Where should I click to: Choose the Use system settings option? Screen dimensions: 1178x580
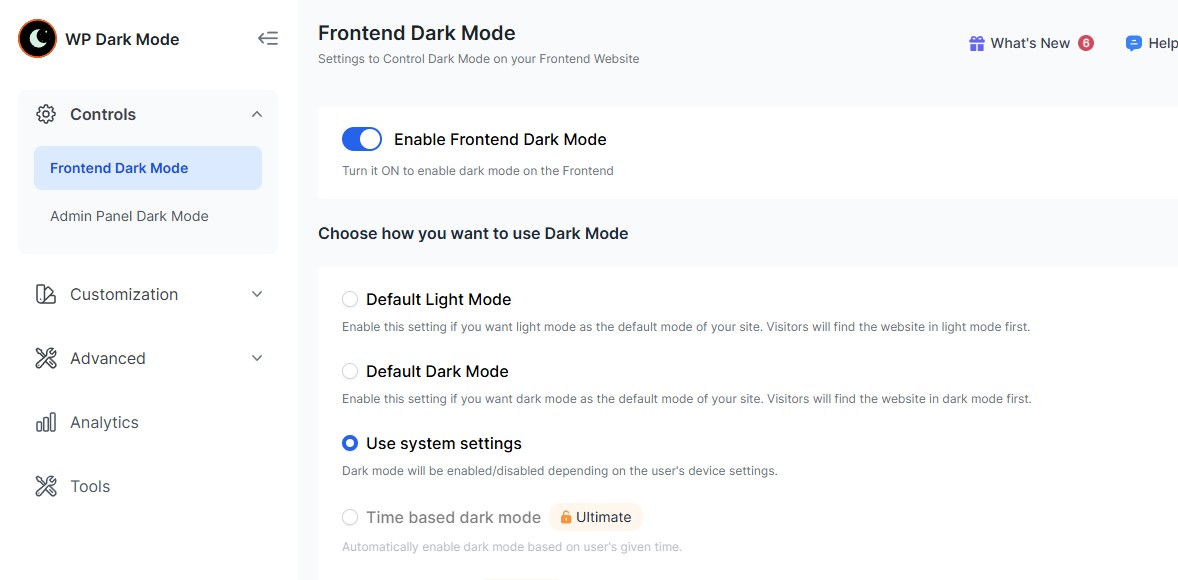pyautogui.click(x=350, y=443)
